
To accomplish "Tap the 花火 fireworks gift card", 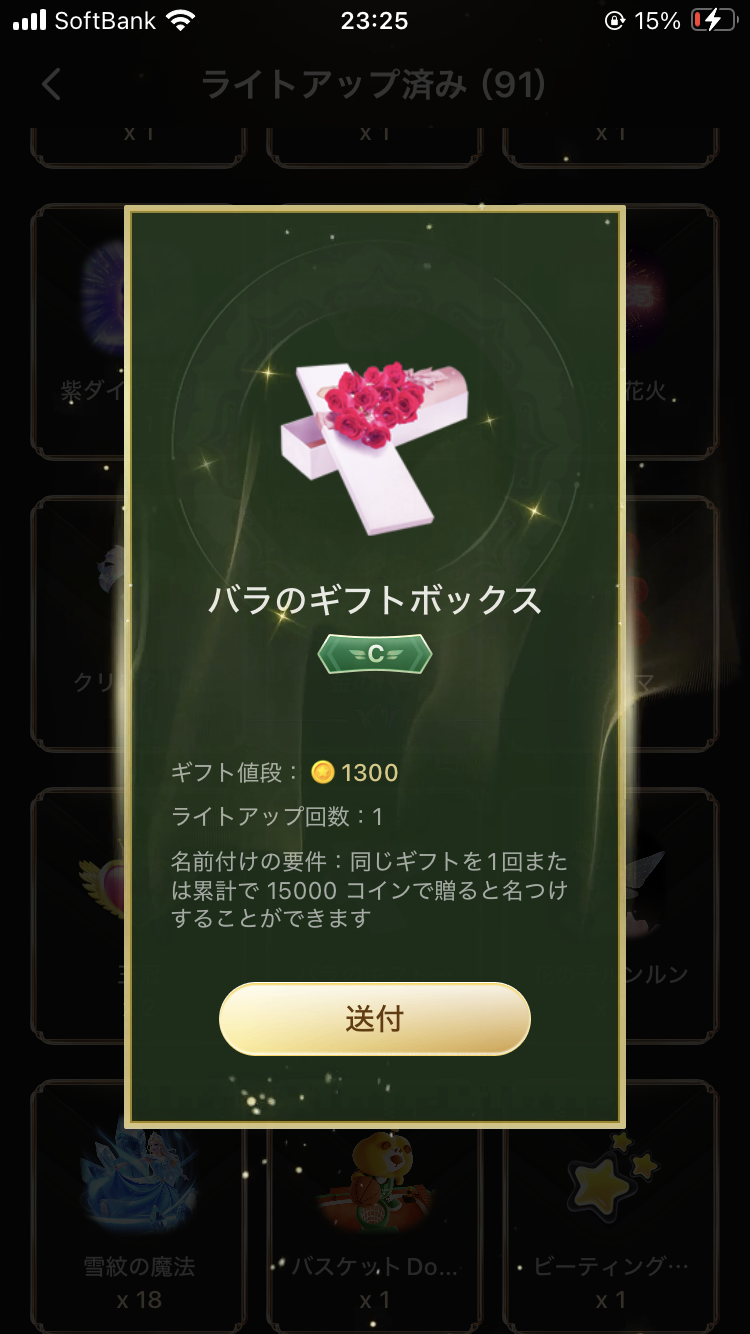I will 670,332.
